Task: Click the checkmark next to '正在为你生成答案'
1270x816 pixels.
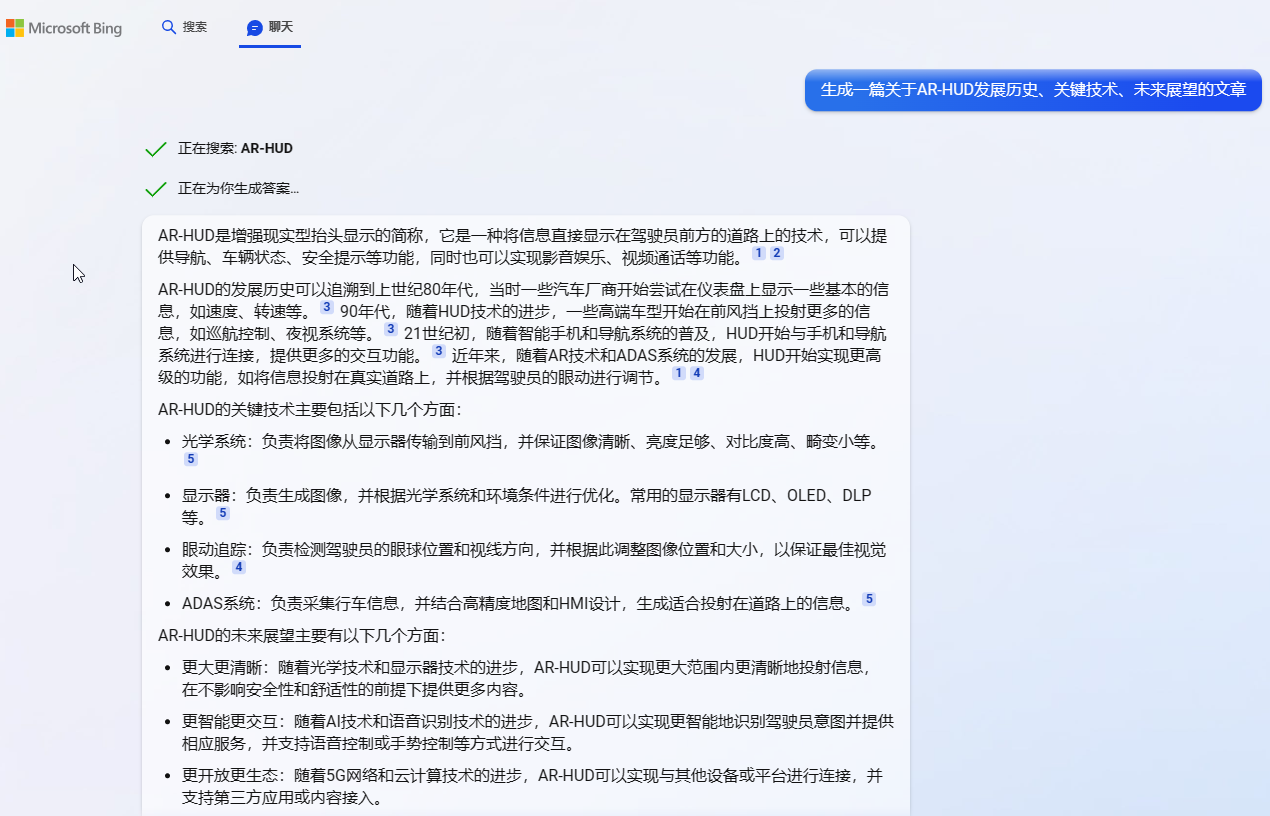Action: click(x=155, y=188)
